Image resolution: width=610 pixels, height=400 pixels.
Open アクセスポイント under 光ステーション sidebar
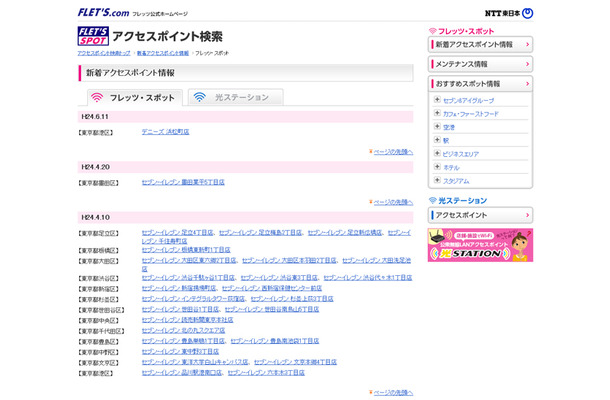tap(480, 215)
